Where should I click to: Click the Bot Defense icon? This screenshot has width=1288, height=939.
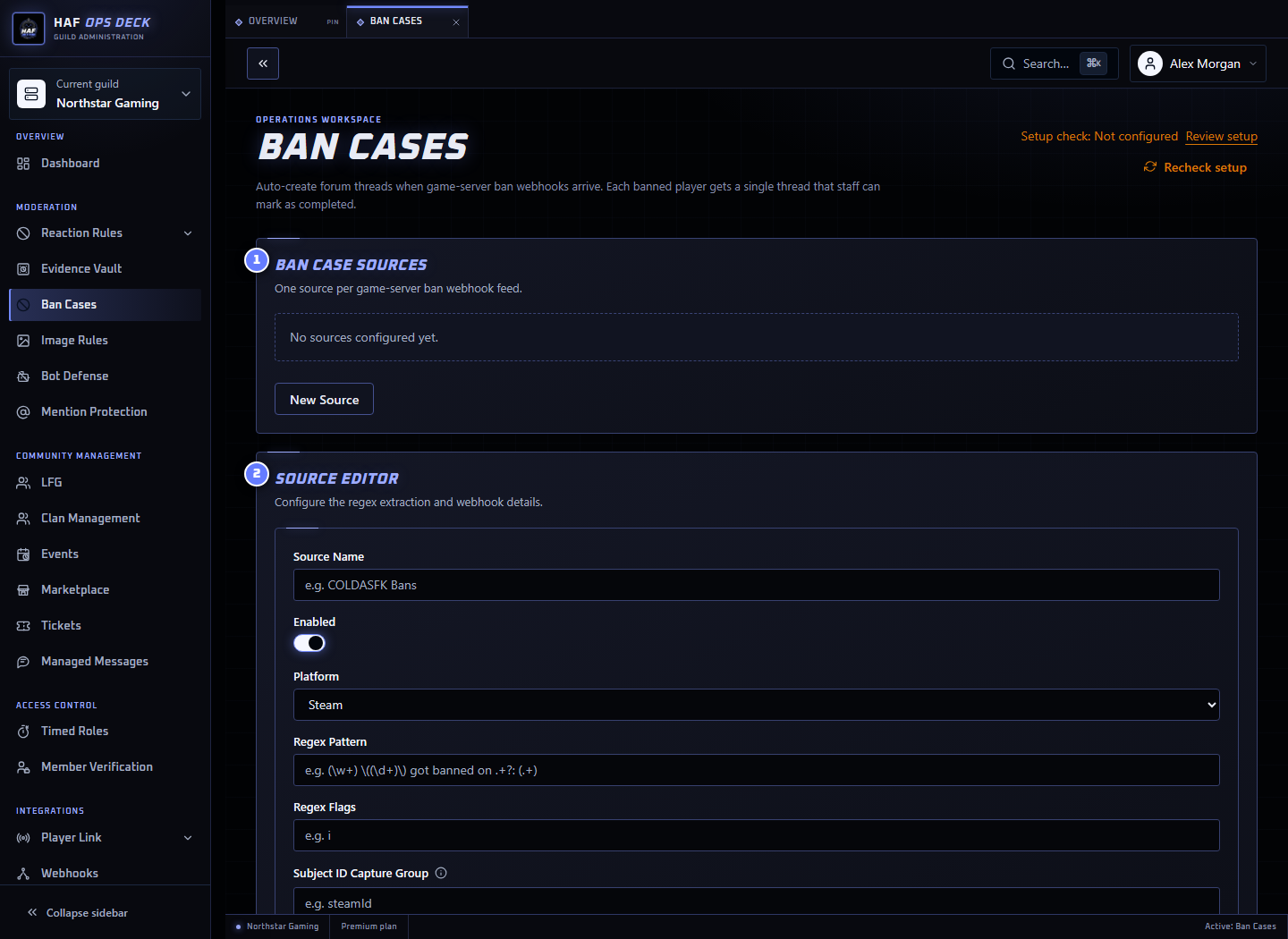pyautogui.click(x=23, y=376)
